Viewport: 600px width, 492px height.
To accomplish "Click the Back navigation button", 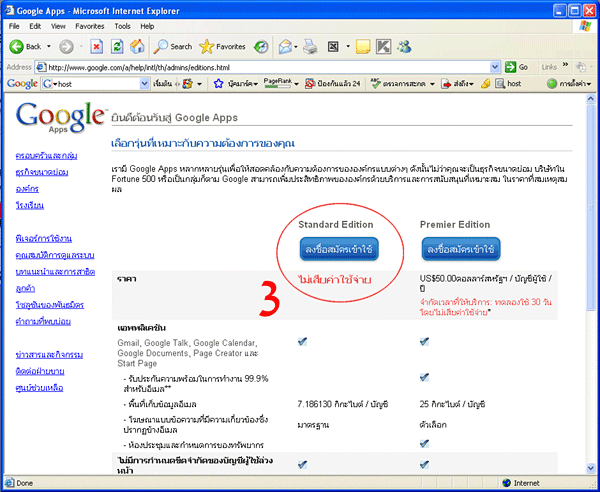I will 25,46.
